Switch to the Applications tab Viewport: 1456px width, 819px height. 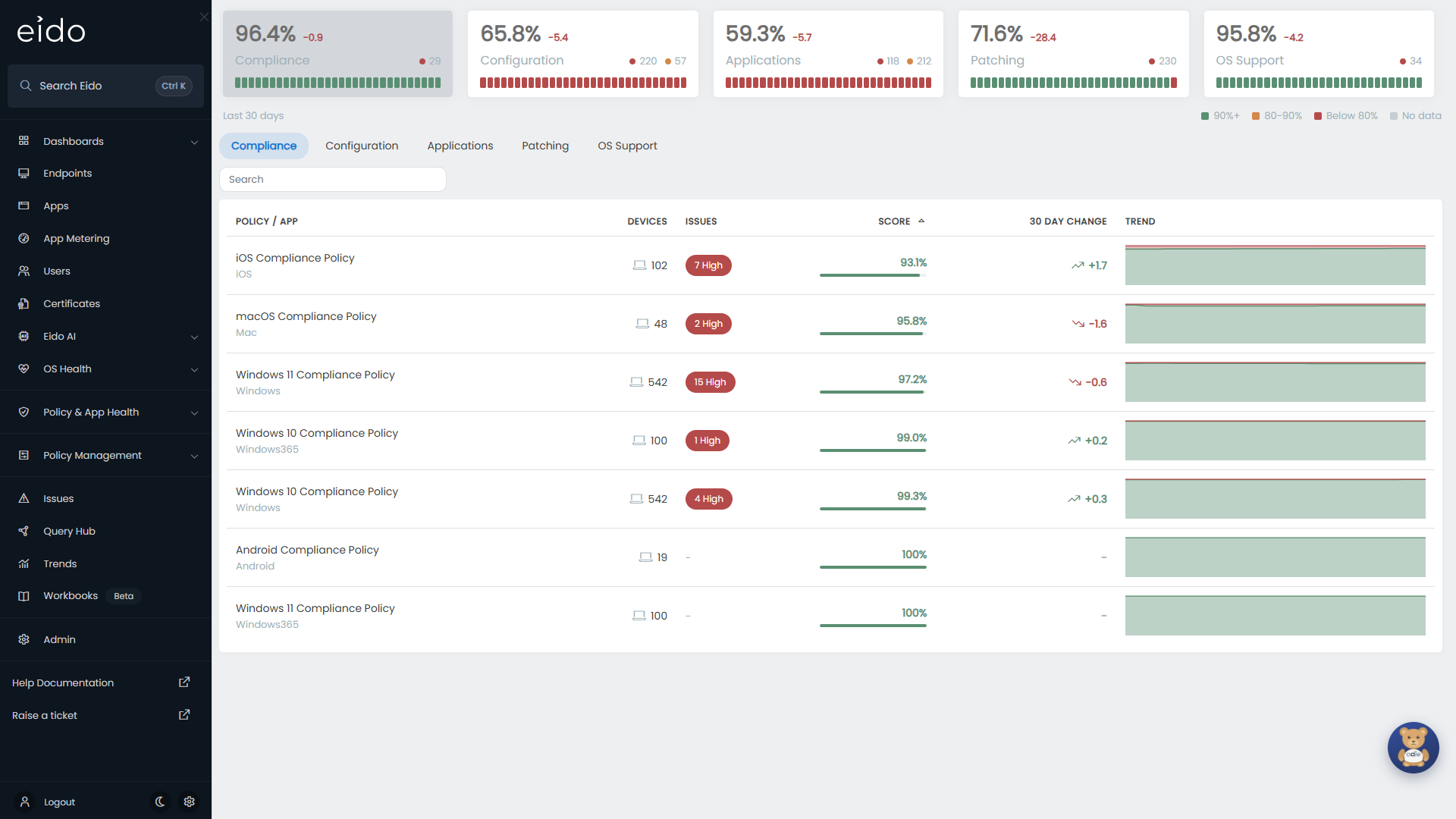(460, 146)
